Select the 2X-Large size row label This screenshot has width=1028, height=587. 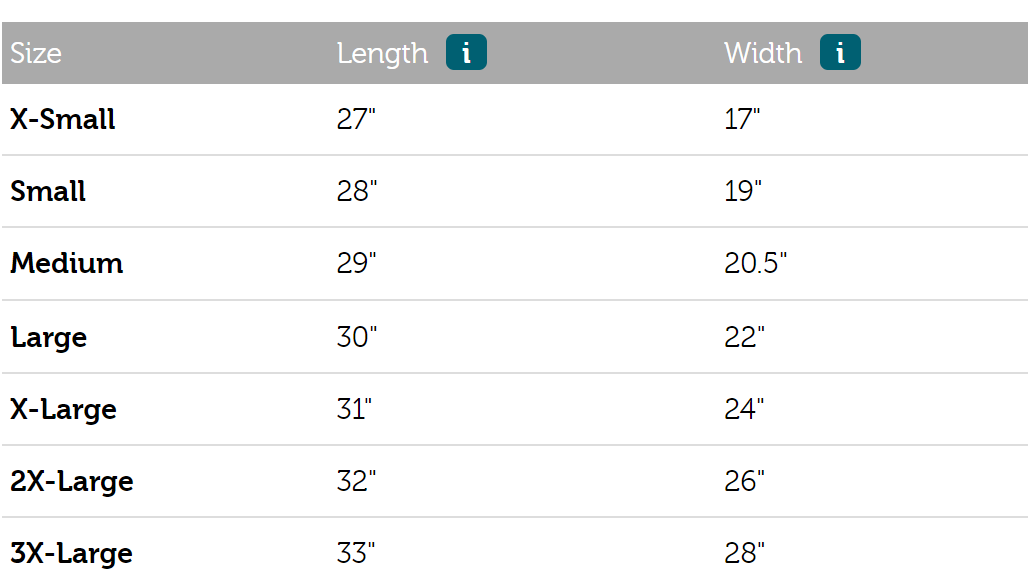point(72,481)
